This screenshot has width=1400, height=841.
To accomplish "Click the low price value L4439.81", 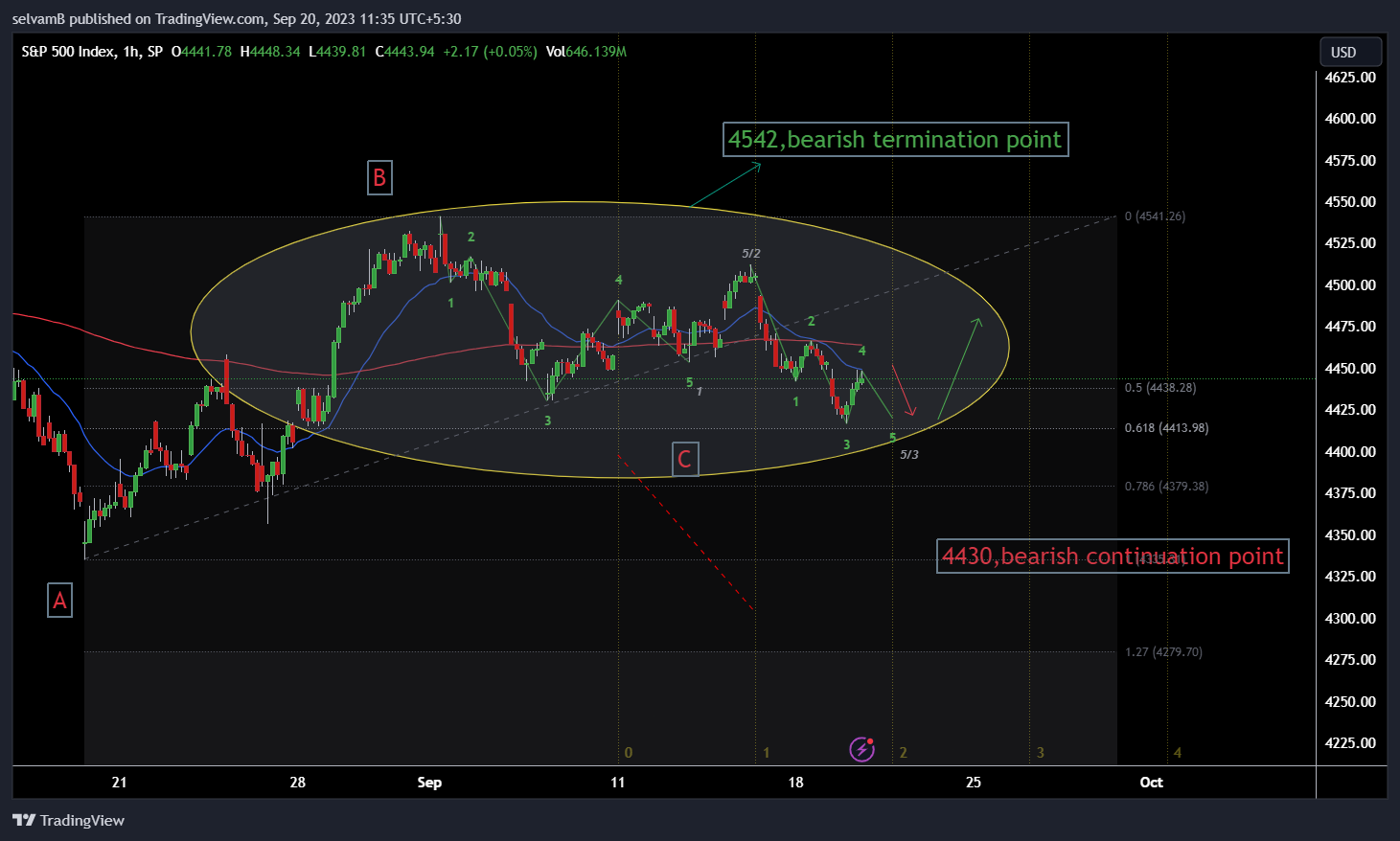I will (x=337, y=52).
